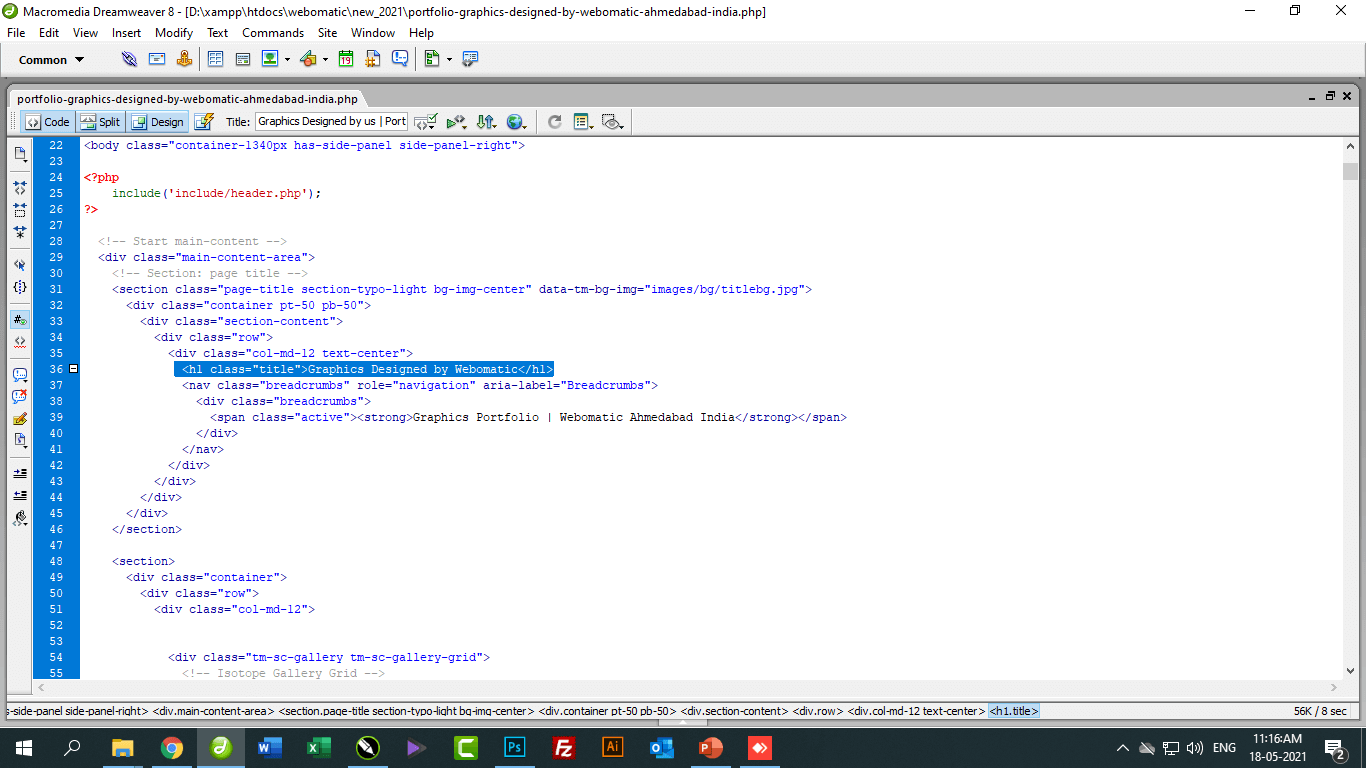
Task: Open the Validate Markup dropdown
Action: (x=456, y=122)
